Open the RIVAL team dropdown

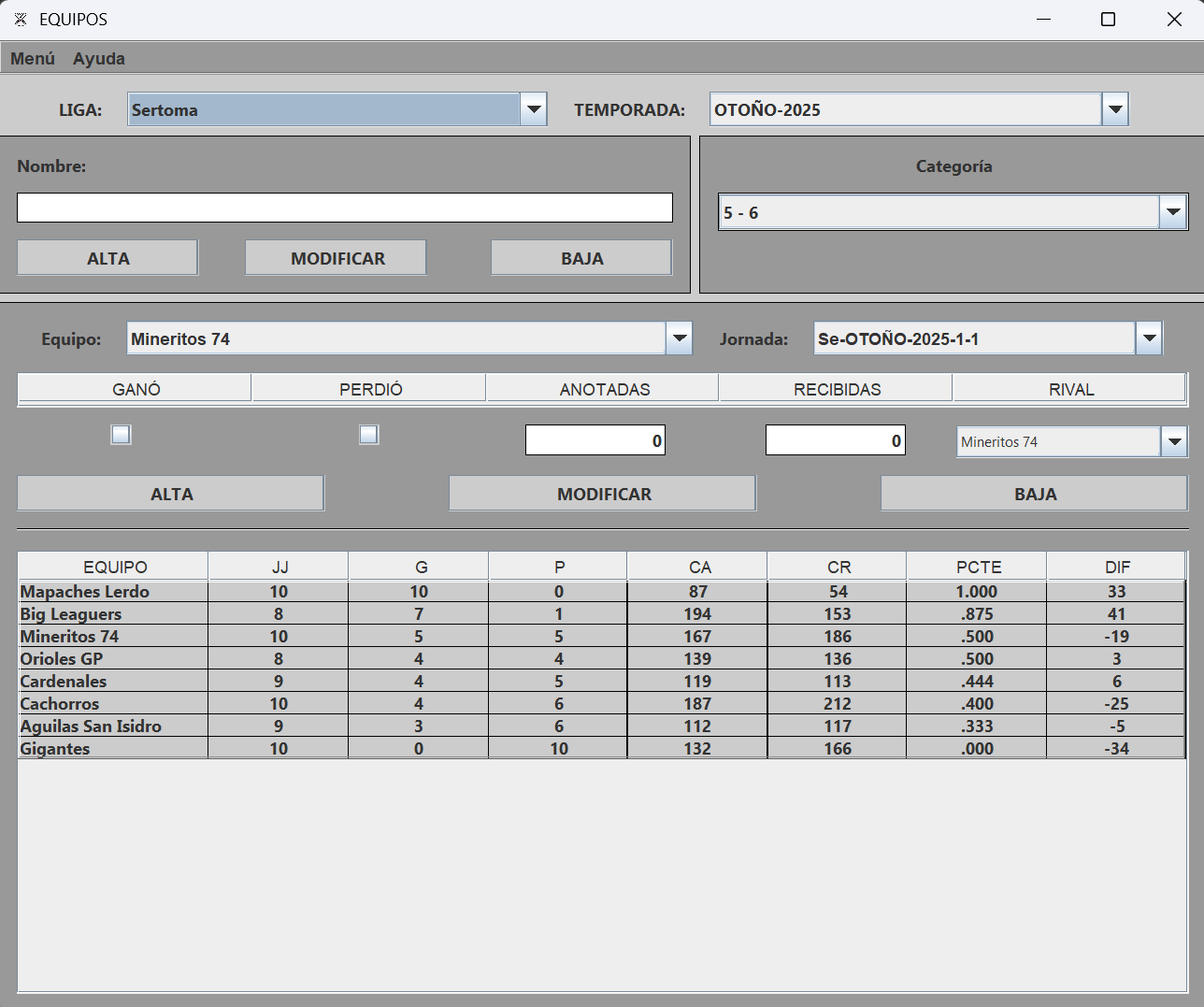click(x=1173, y=441)
